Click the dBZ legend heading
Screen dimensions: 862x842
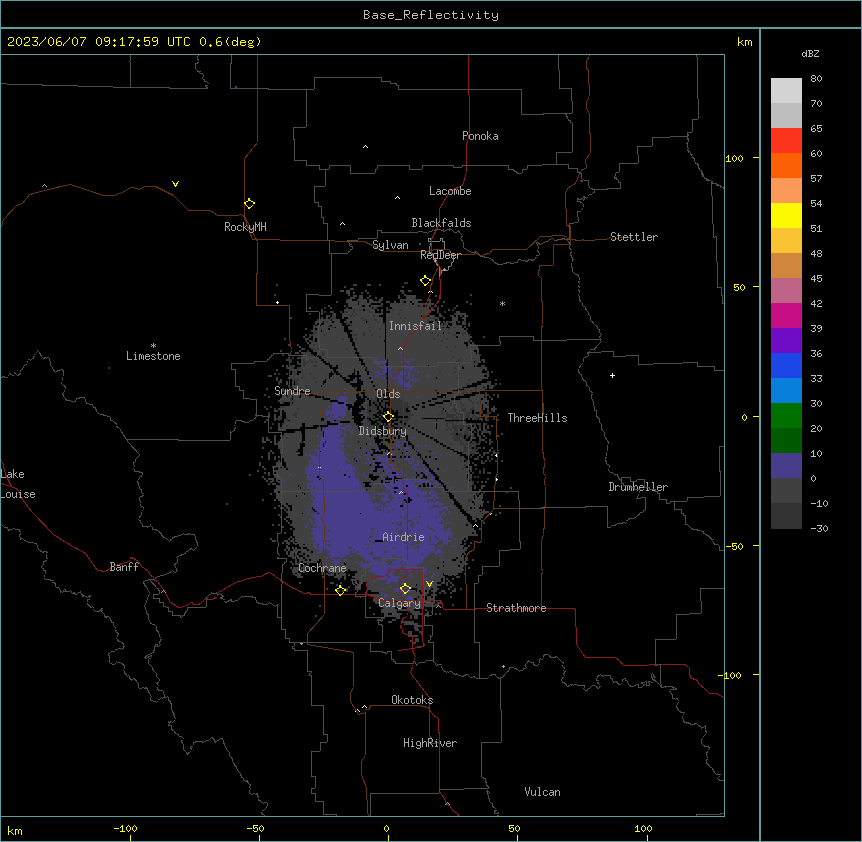[x=810, y=53]
